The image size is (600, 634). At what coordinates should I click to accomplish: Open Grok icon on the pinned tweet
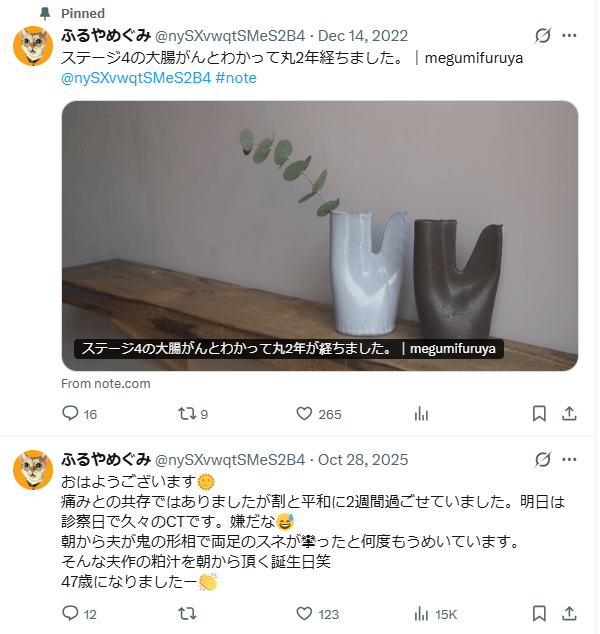[x=543, y=36]
